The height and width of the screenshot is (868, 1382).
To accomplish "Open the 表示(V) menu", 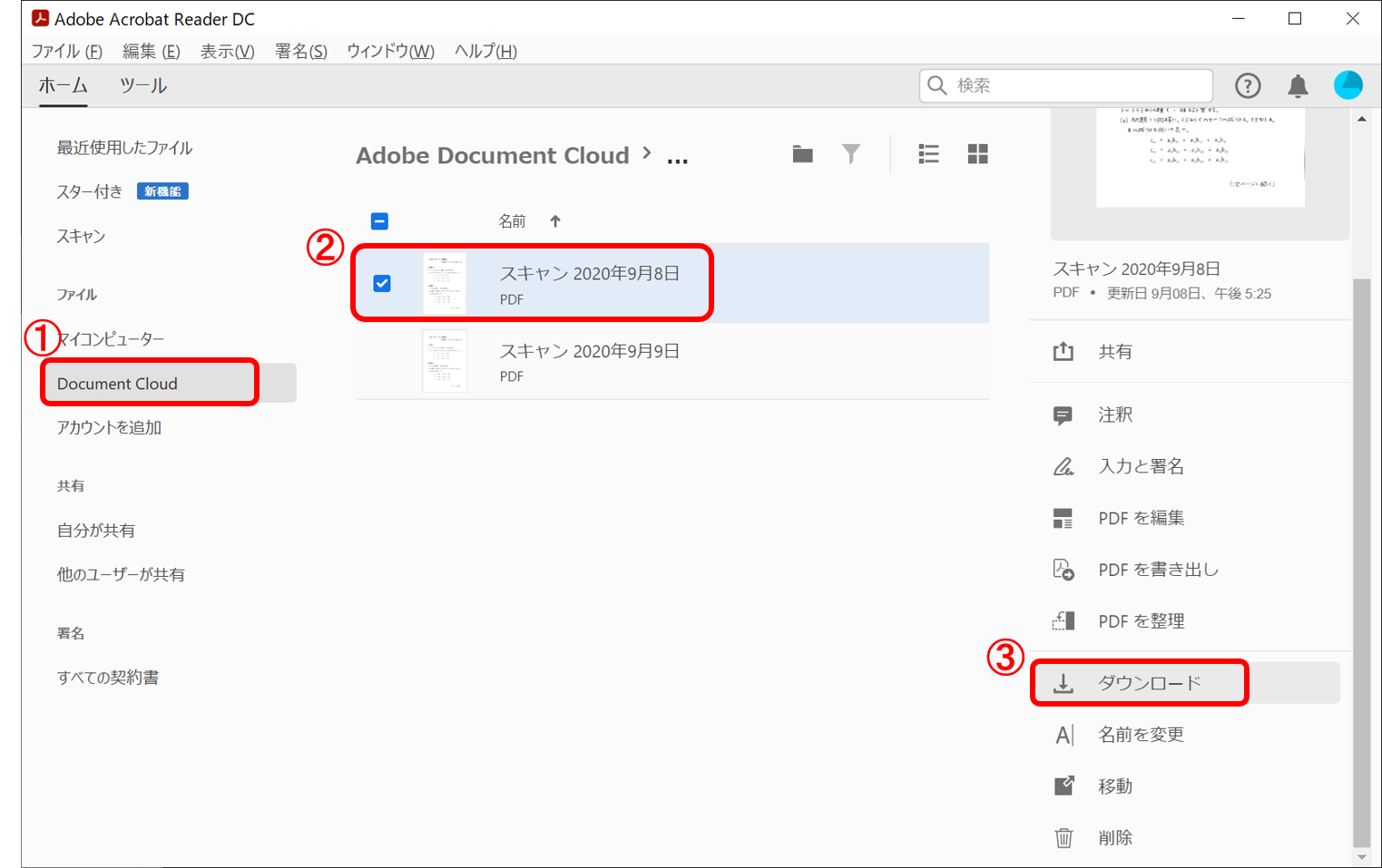I will [227, 51].
